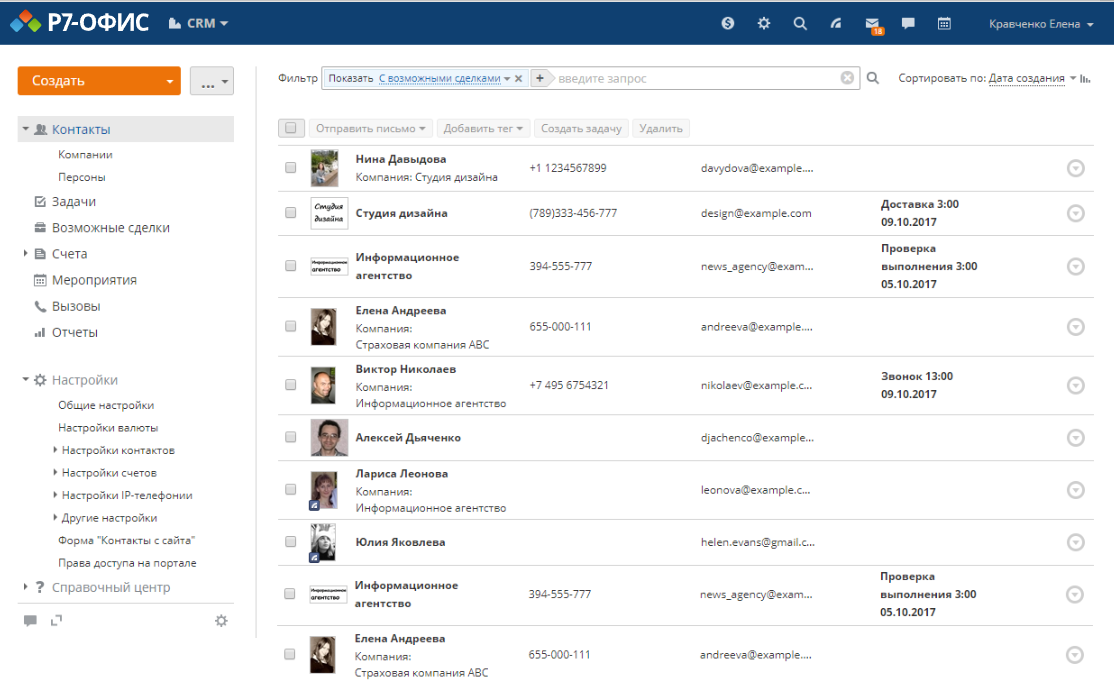Open the Компании section under Контакты
This screenshot has width=1114, height=685.
click(x=88, y=155)
